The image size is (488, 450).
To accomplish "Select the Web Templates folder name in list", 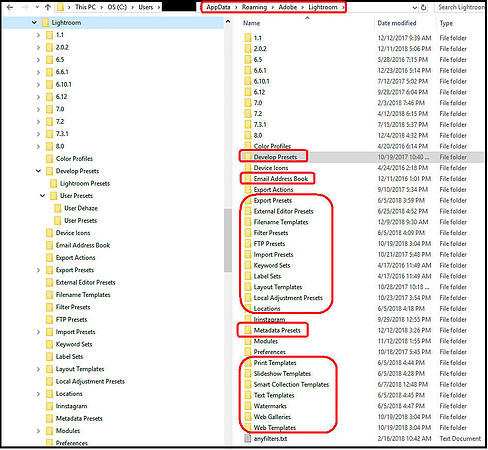I will (x=275, y=428).
